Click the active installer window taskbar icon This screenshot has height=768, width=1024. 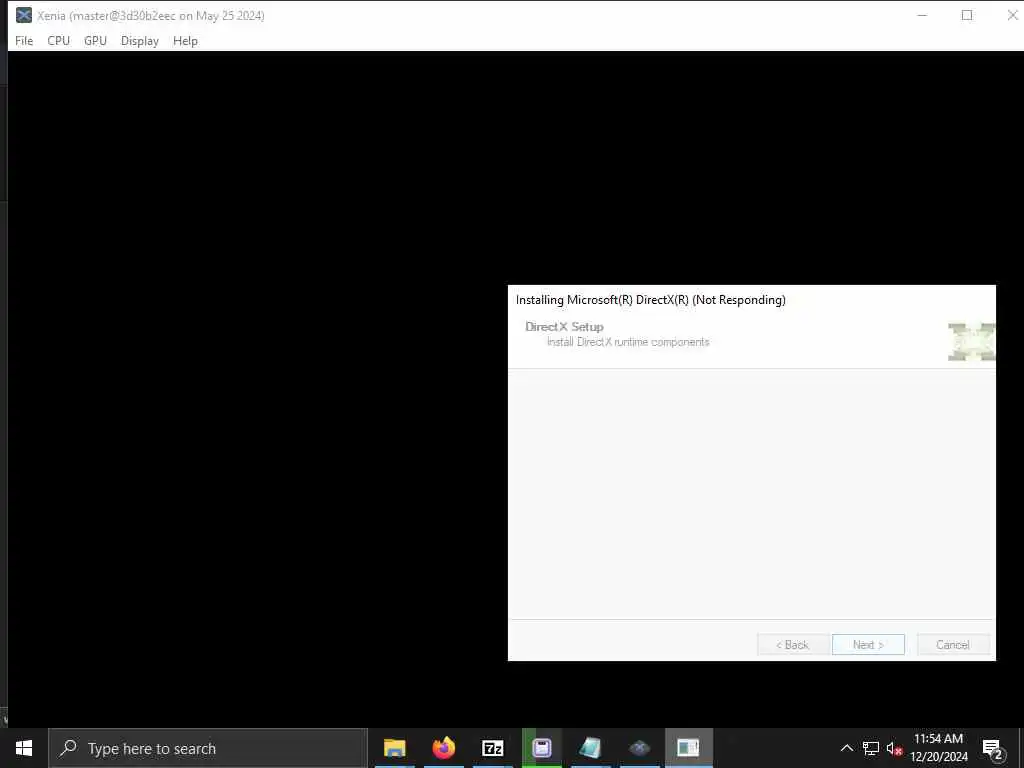tap(688, 748)
